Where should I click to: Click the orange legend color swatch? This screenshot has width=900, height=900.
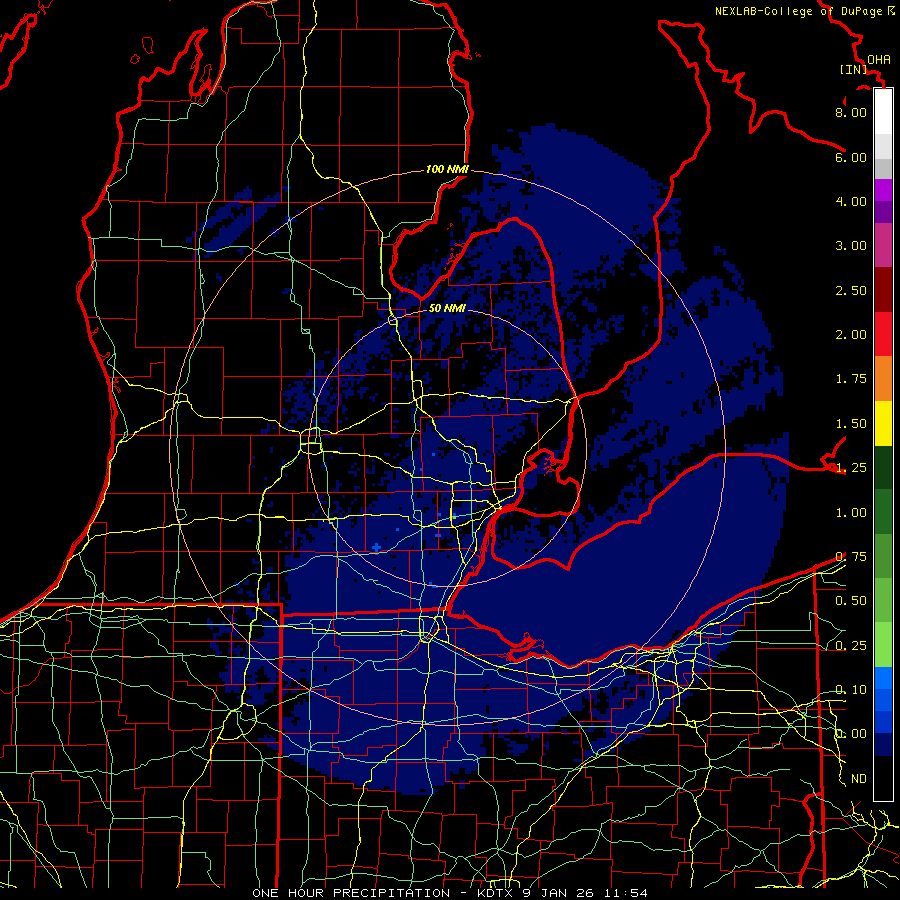883,379
